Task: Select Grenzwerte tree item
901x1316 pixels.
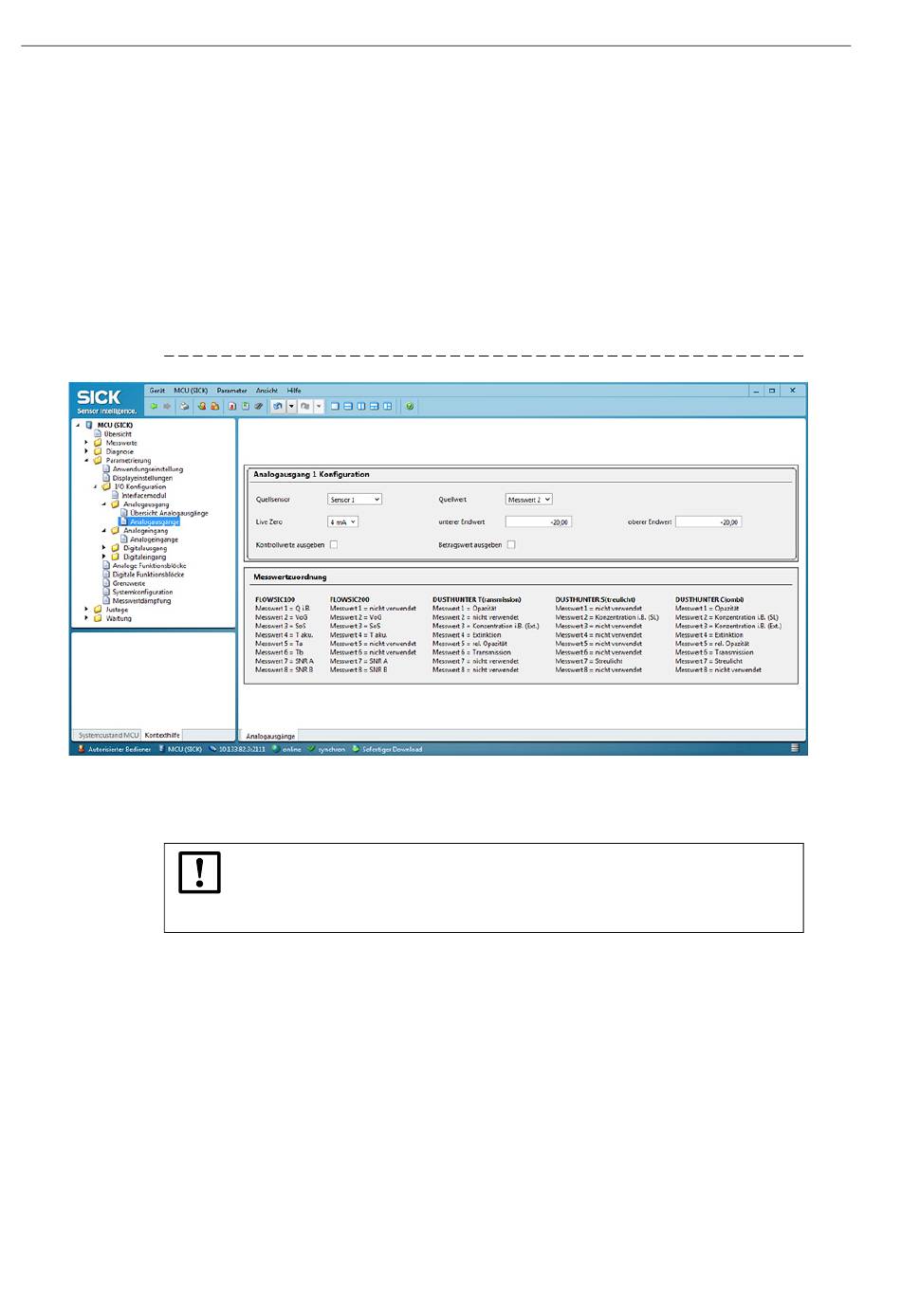Action: (129, 583)
